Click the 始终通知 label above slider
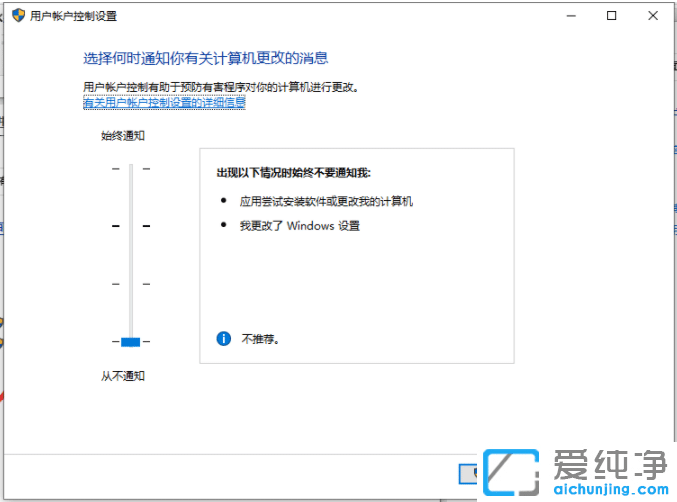 pyautogui.click(x=123, y=136)
